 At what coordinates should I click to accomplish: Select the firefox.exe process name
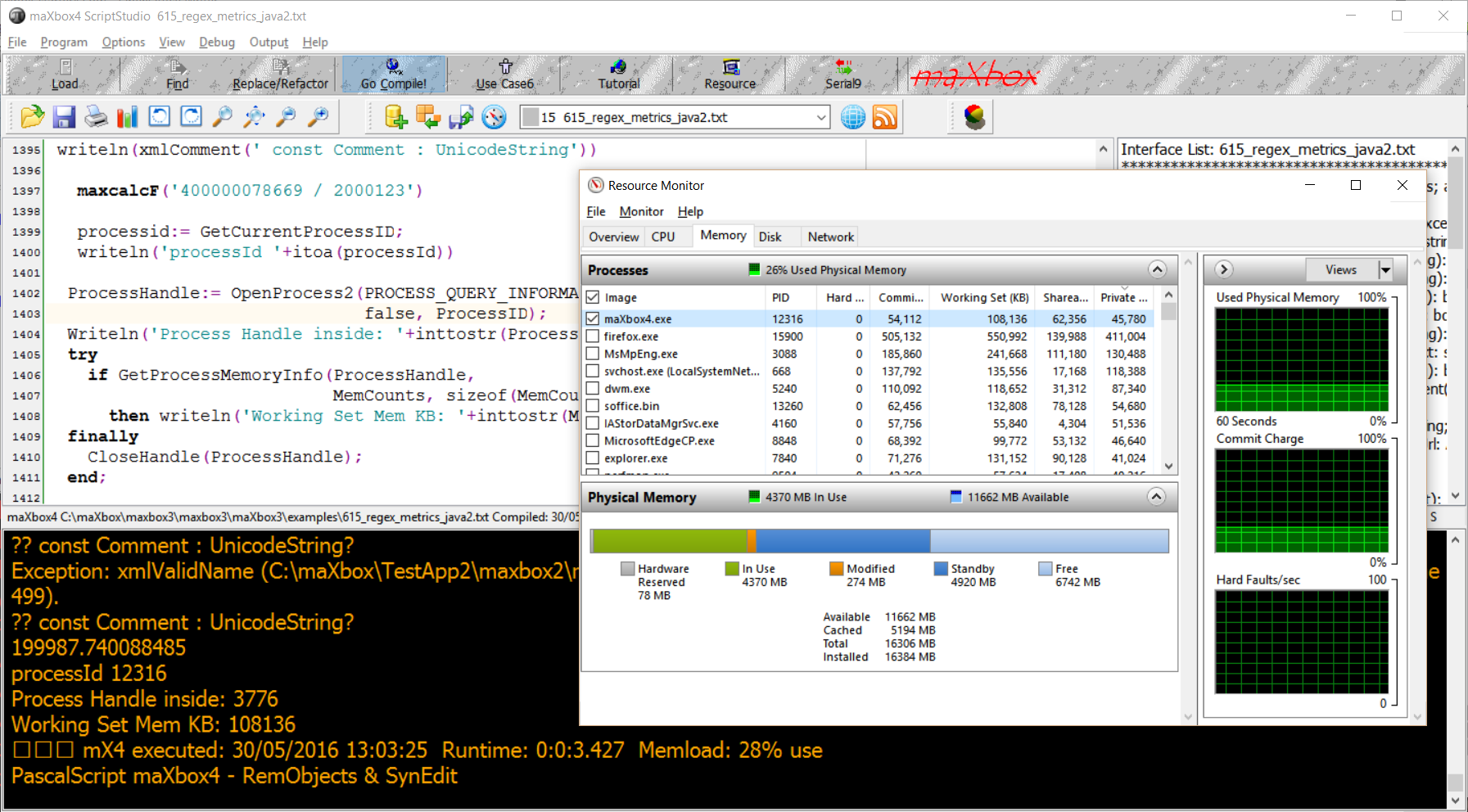(631, 336)
